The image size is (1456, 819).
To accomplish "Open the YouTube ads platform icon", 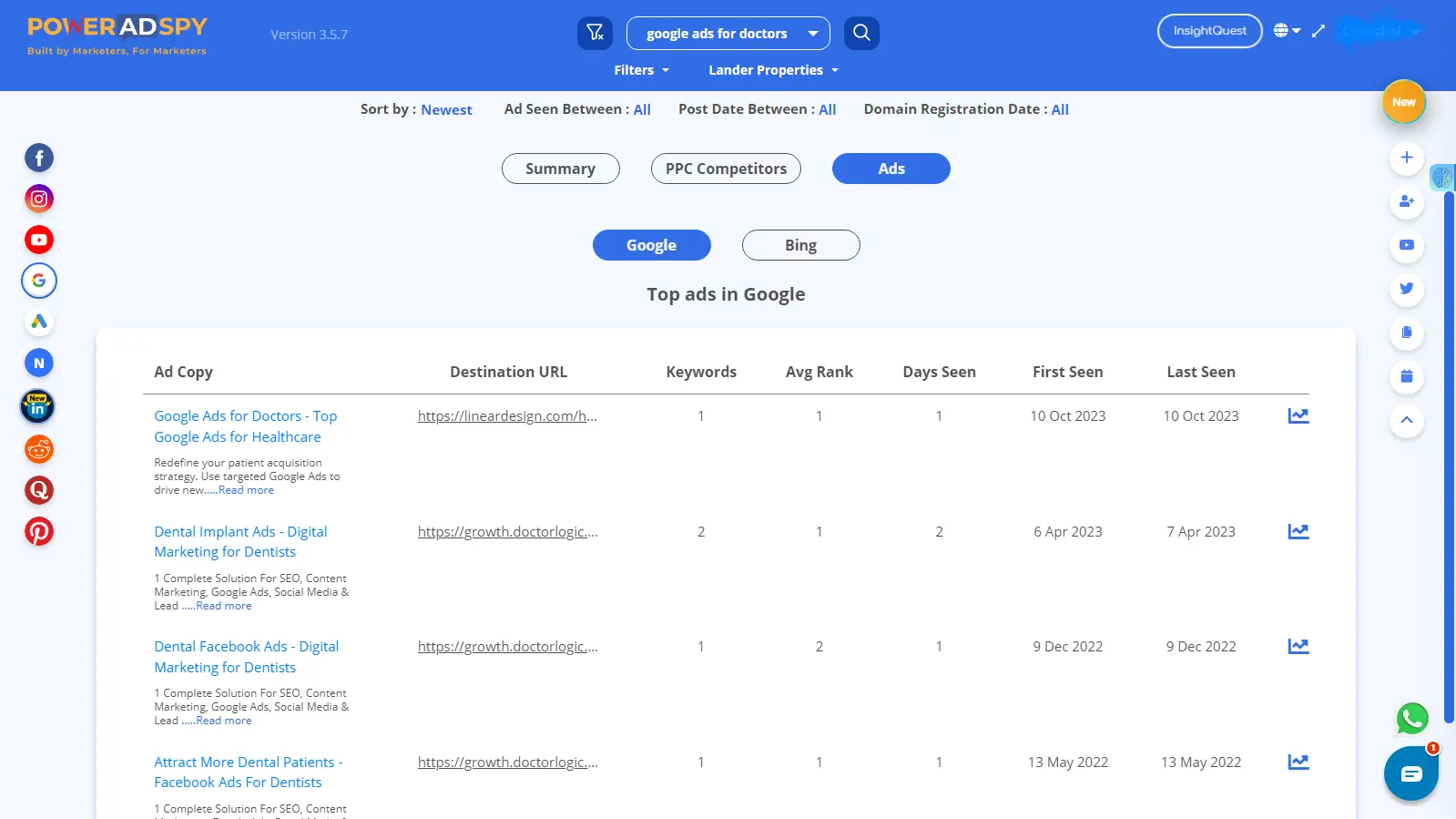I will click(38, 240).
